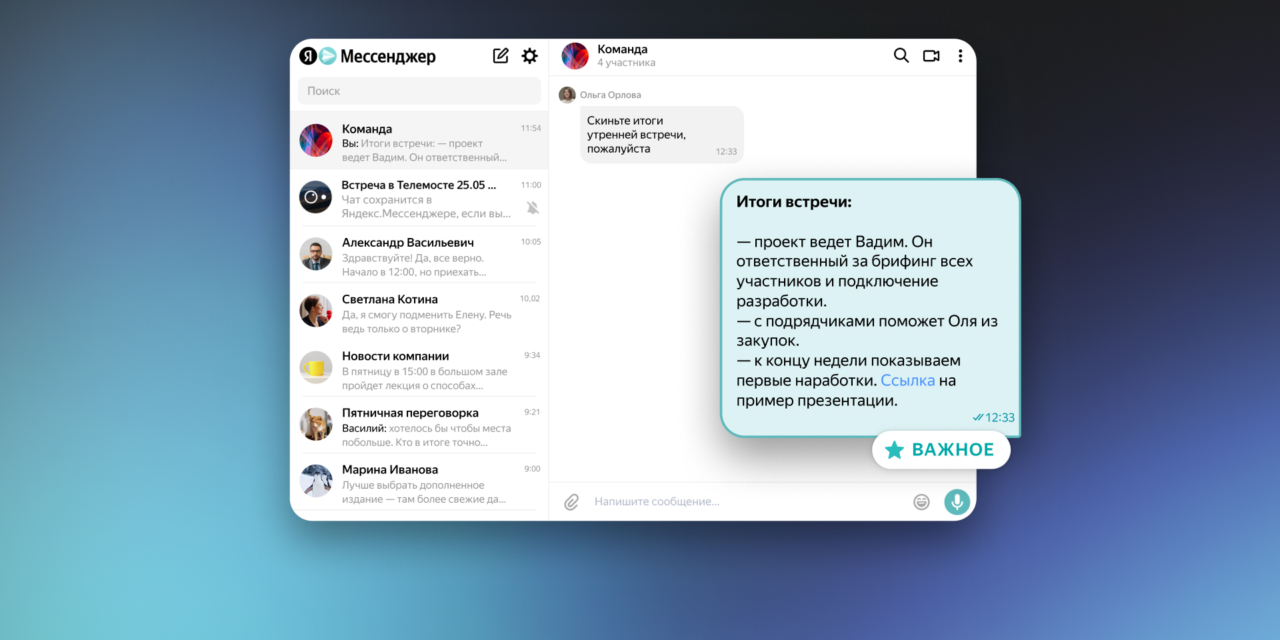The image size is (1280, 640).
Task: Click Ольга Орлова's small avatar
Action: tap(567, 95)
